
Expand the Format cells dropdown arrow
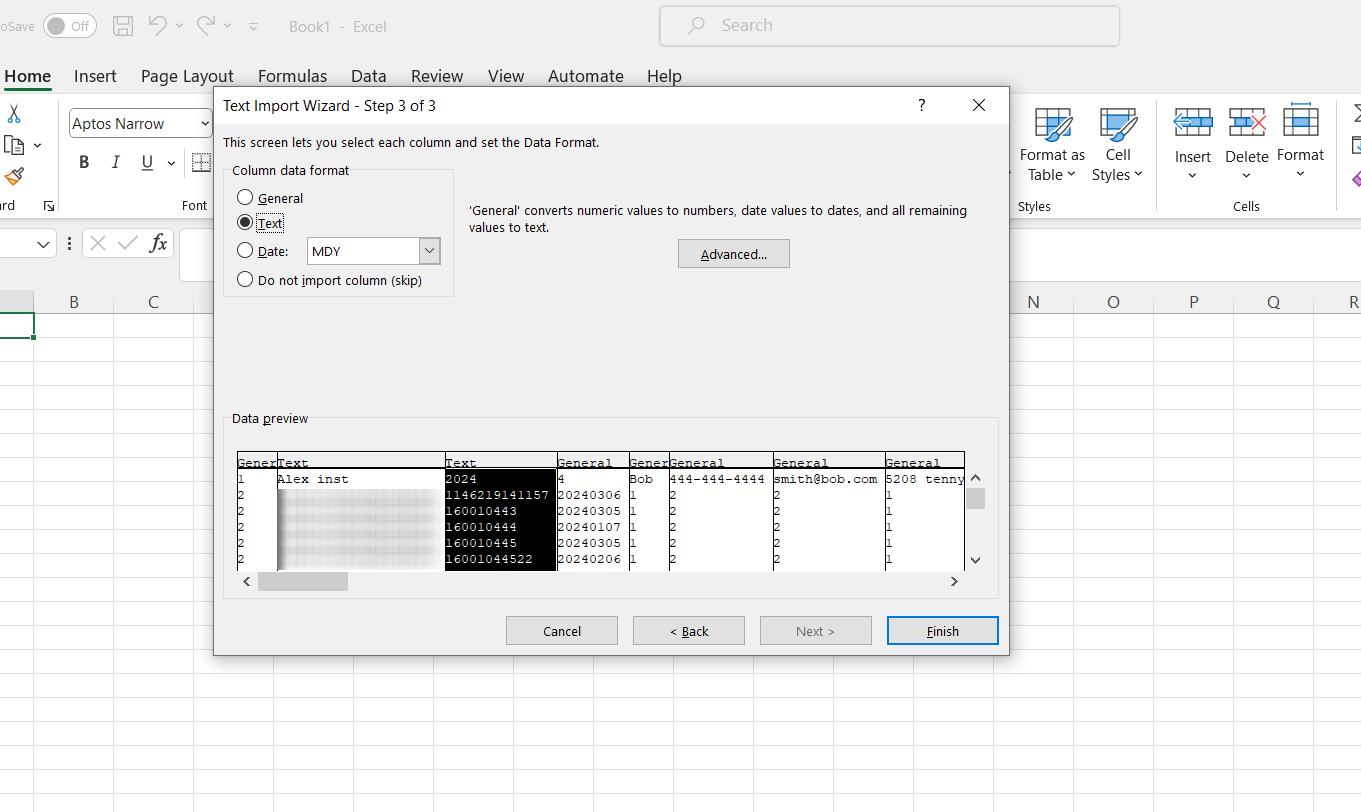click(x=1300, y=174)
